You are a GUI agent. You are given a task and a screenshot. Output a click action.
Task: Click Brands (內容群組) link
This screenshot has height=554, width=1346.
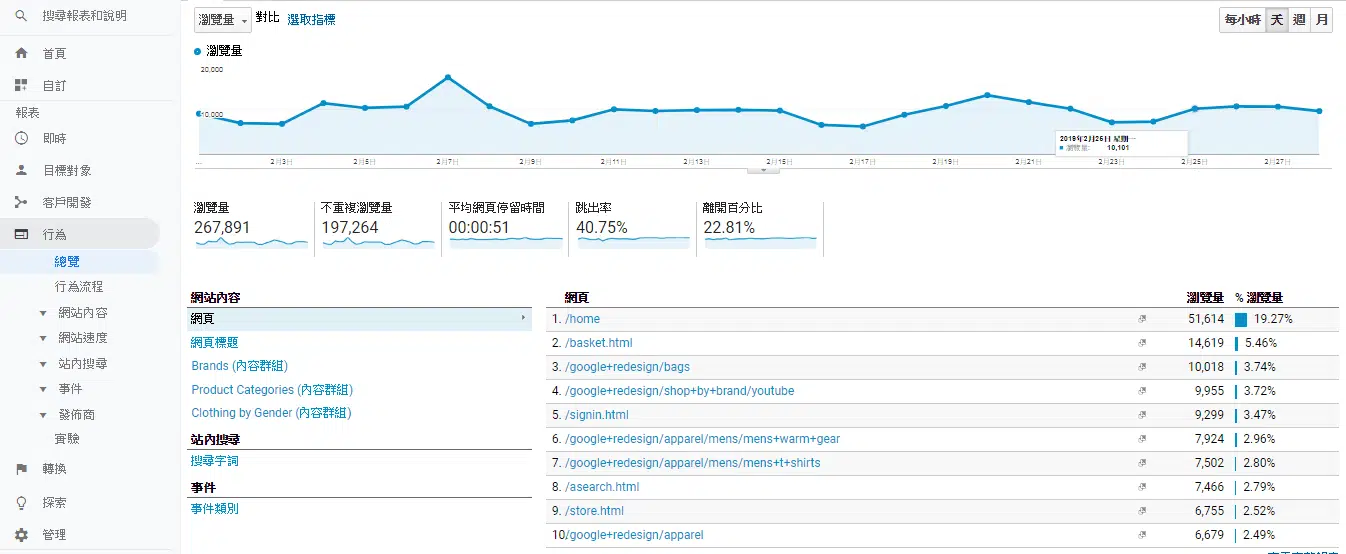[240, 366]
